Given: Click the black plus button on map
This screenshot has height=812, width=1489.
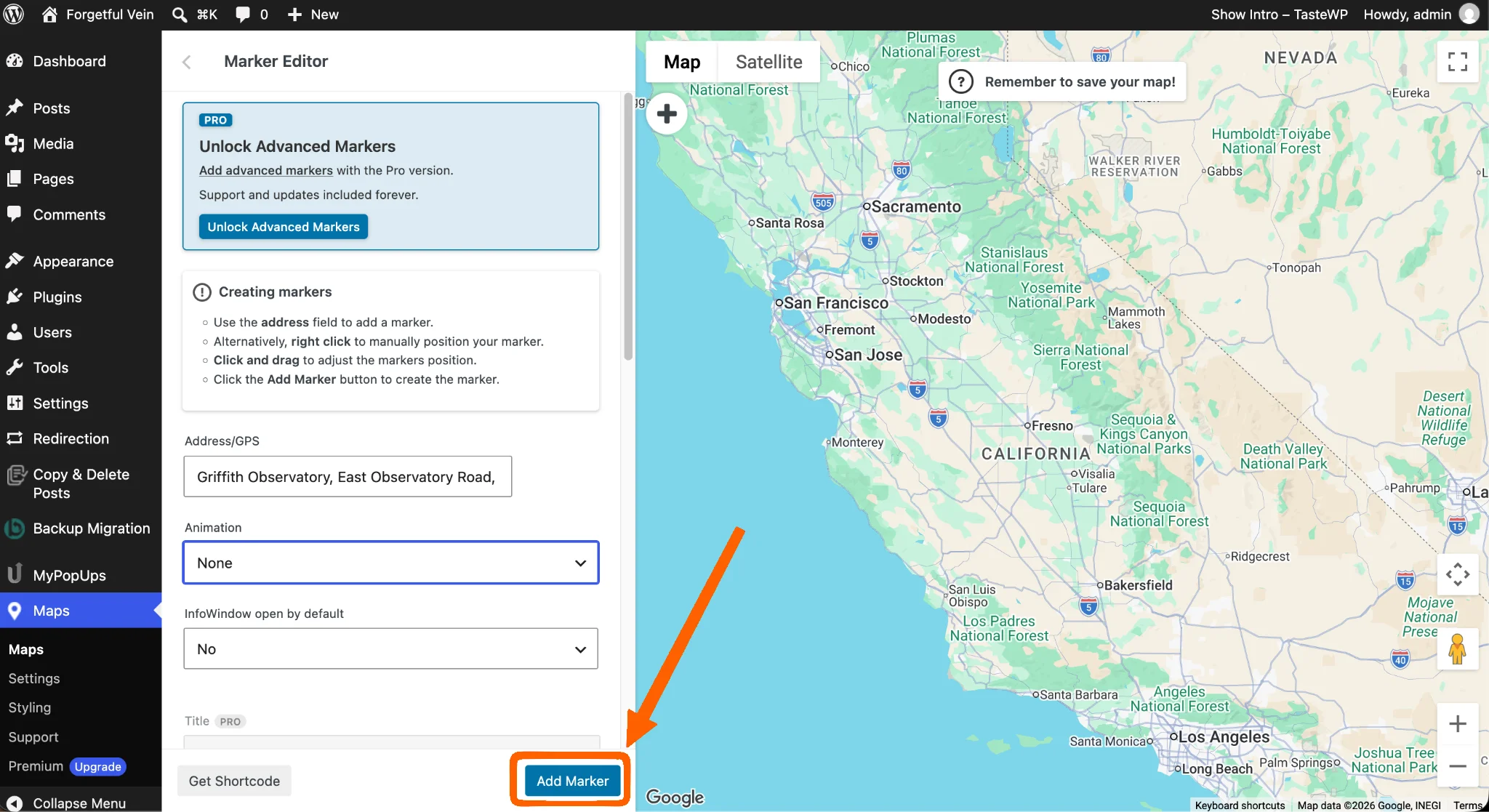Looking at the screenshot, I should 667,113.
